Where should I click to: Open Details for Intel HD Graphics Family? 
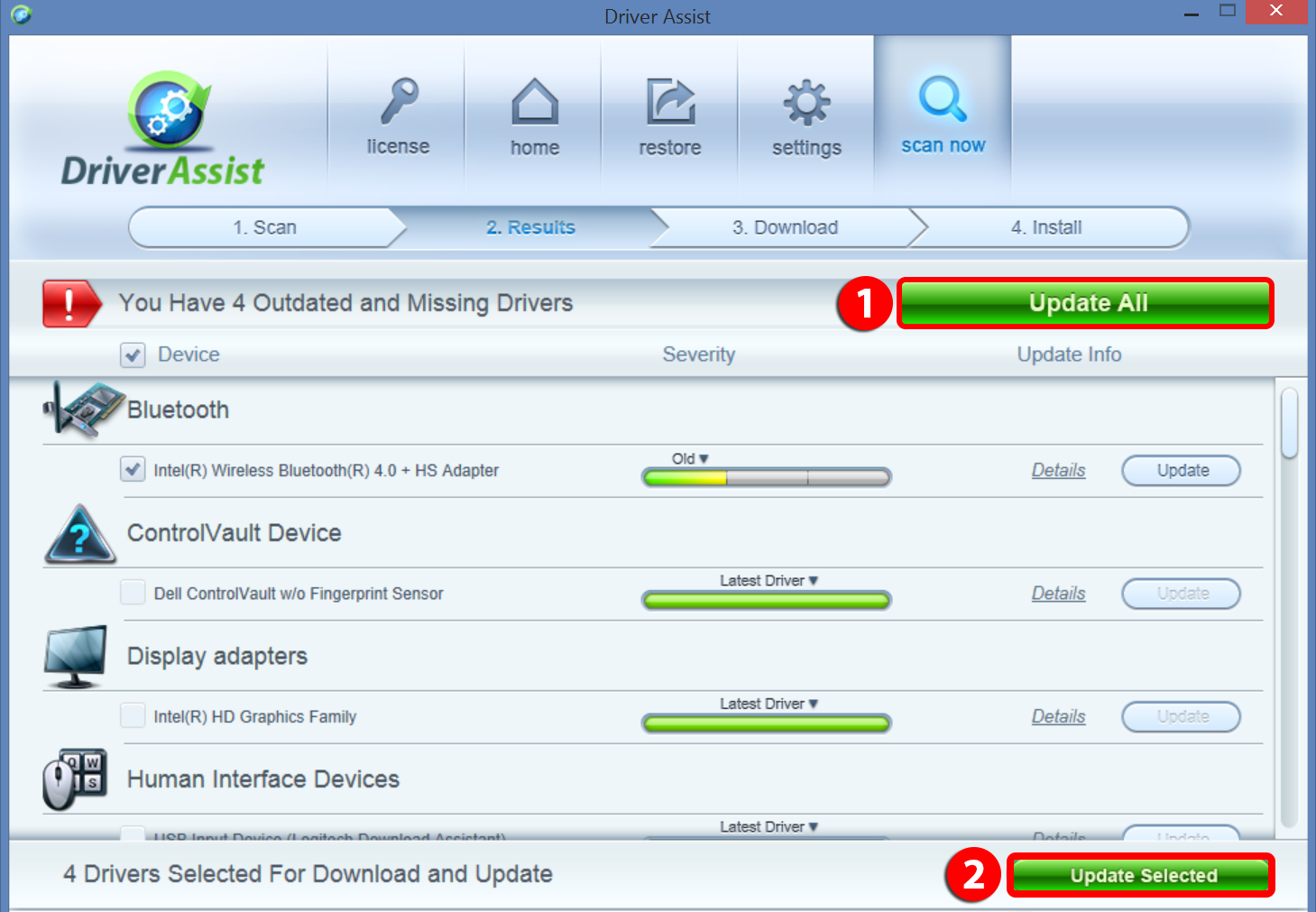(x=1059, y=716)
